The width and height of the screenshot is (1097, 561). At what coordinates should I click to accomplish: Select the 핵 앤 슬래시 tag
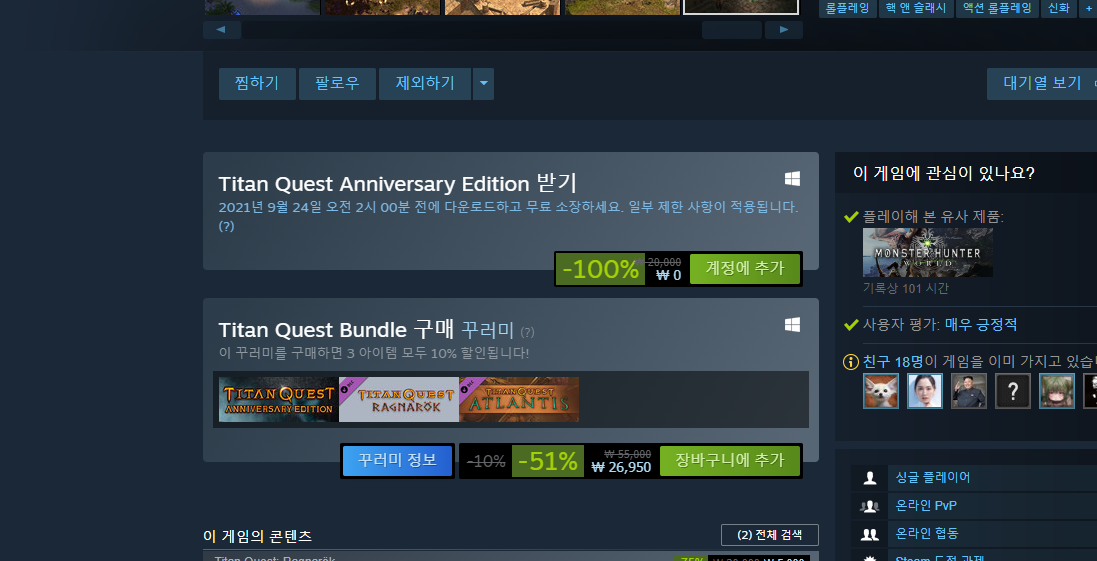pyautogui.click(x=916, y=8)
